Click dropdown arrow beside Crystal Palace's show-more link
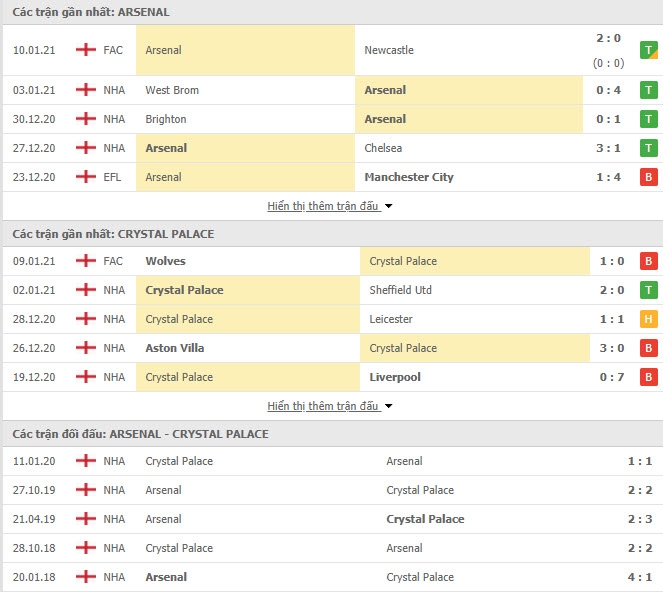Image resolution: width=663 pixels, height=592 pixels. [389, 406]
